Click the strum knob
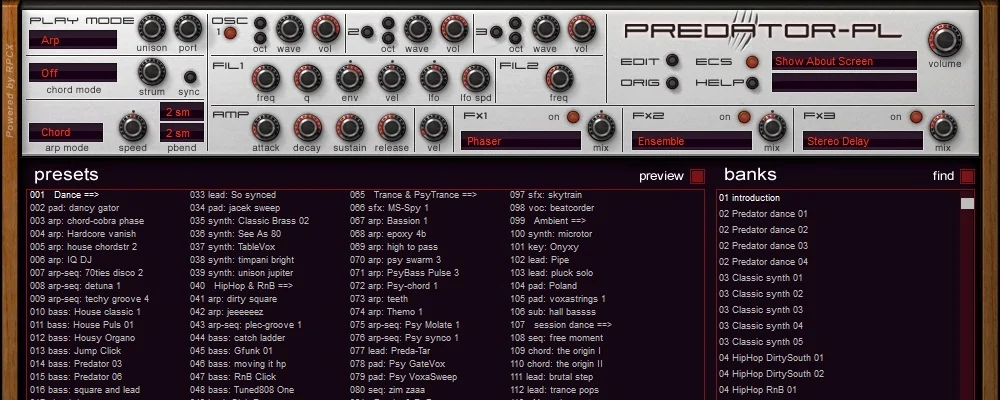1000x400 pixels. point(152,72)
